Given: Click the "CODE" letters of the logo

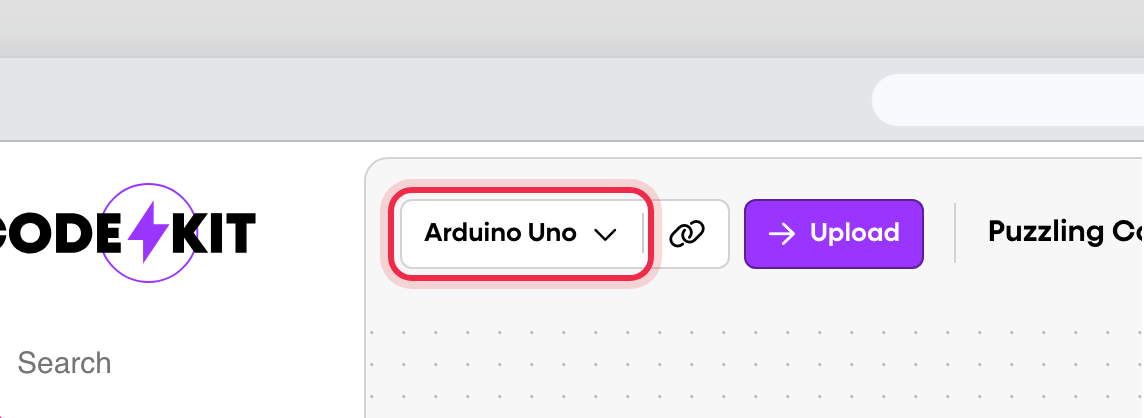Looking at the screenshot, I should coord(50,234).
